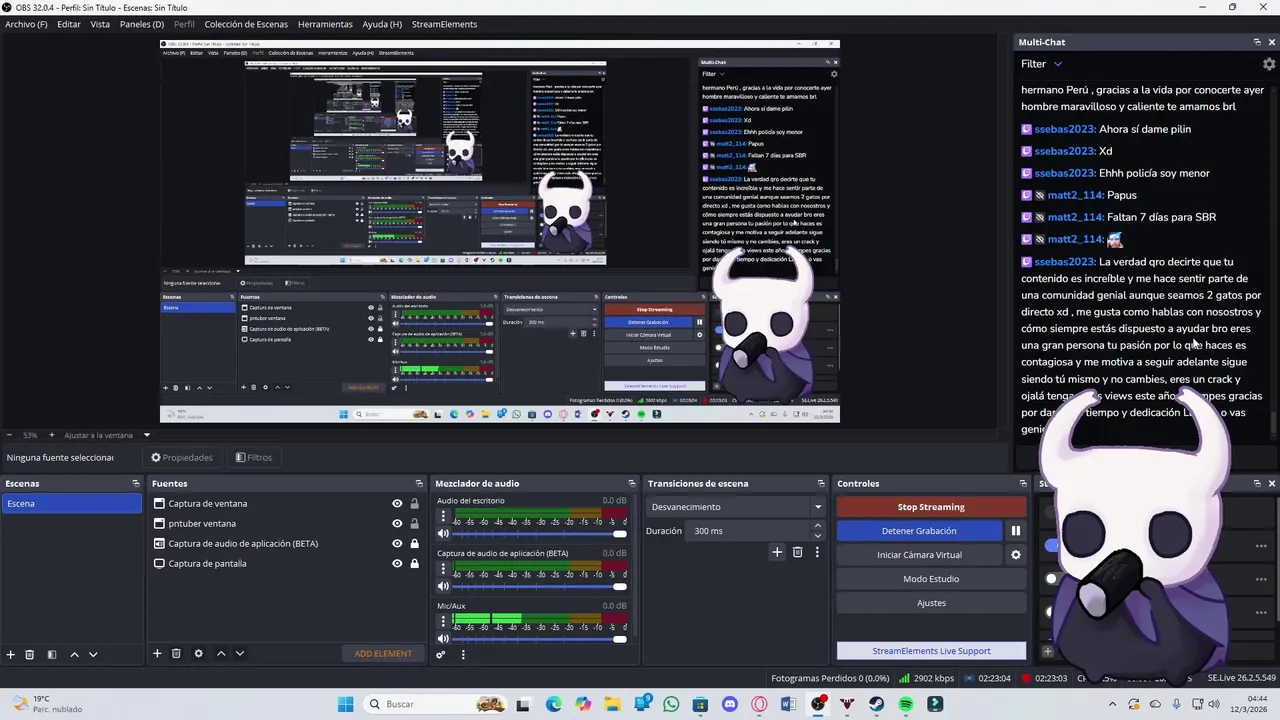Mute the Mic/Aux speaker icon

[443, 639]
